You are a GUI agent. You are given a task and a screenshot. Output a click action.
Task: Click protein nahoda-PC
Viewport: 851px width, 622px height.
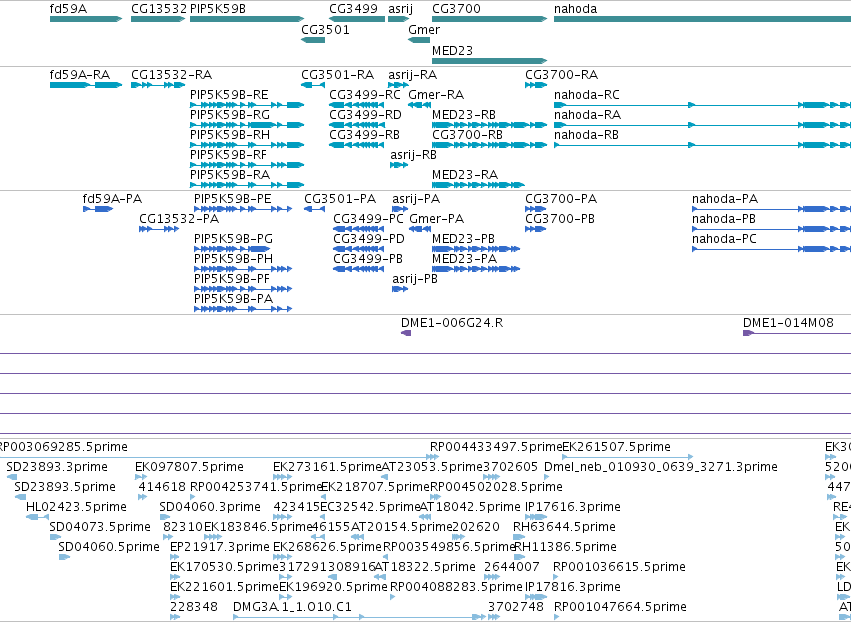[x=771, y=249]
